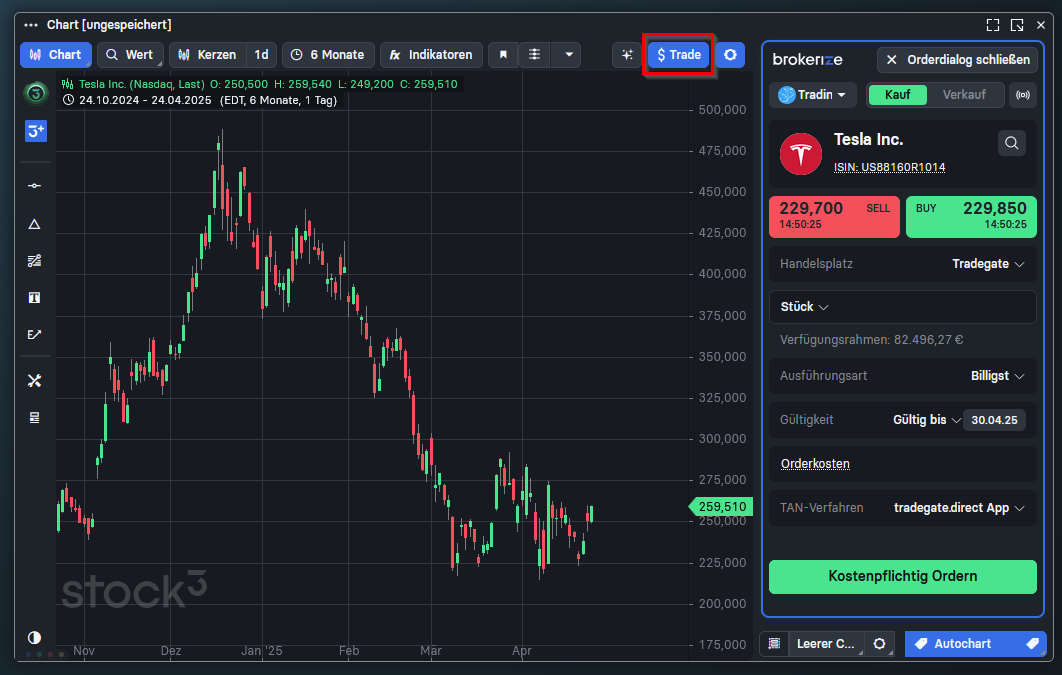Screen dimensions: 1062x675
Task: Enter fullscreen mode for chart window
Action: (993, 25)
